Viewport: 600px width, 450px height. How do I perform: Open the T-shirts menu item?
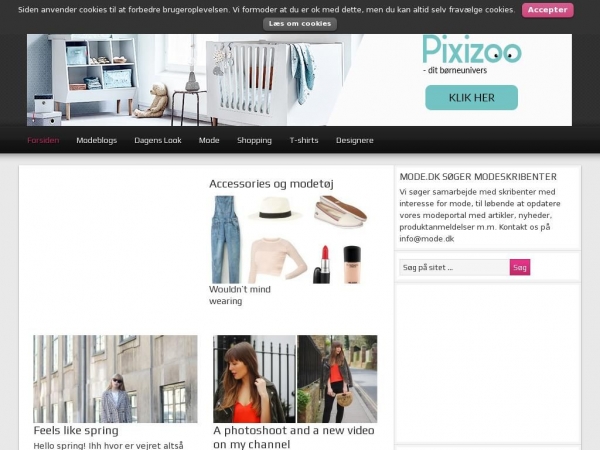(x=304, y=140)
